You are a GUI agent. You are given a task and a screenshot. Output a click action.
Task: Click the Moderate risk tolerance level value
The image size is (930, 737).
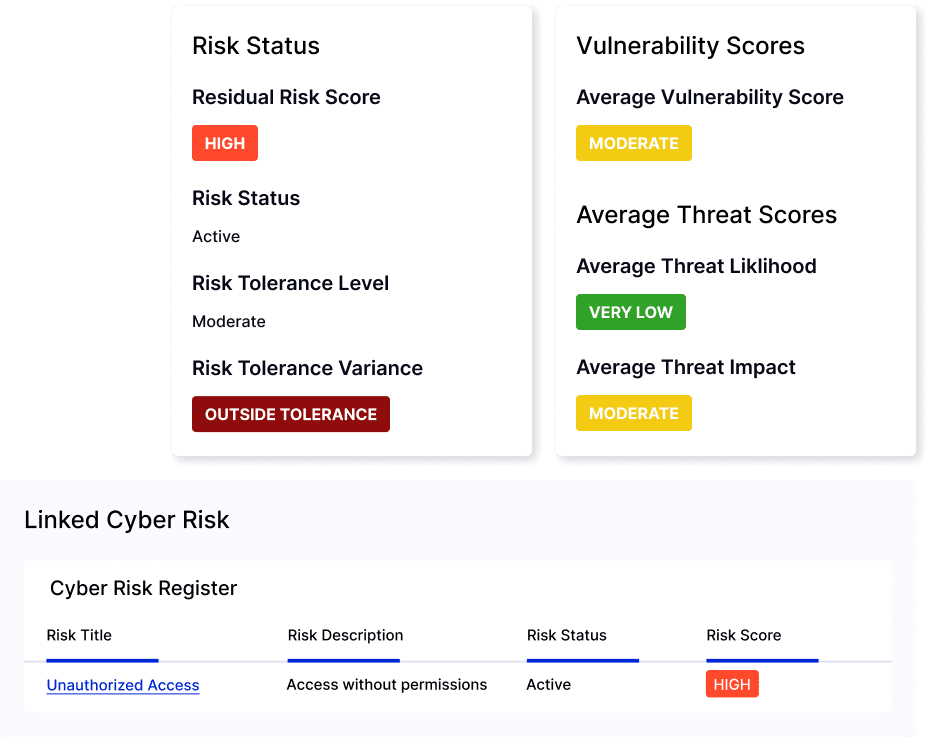click(229, 322)
